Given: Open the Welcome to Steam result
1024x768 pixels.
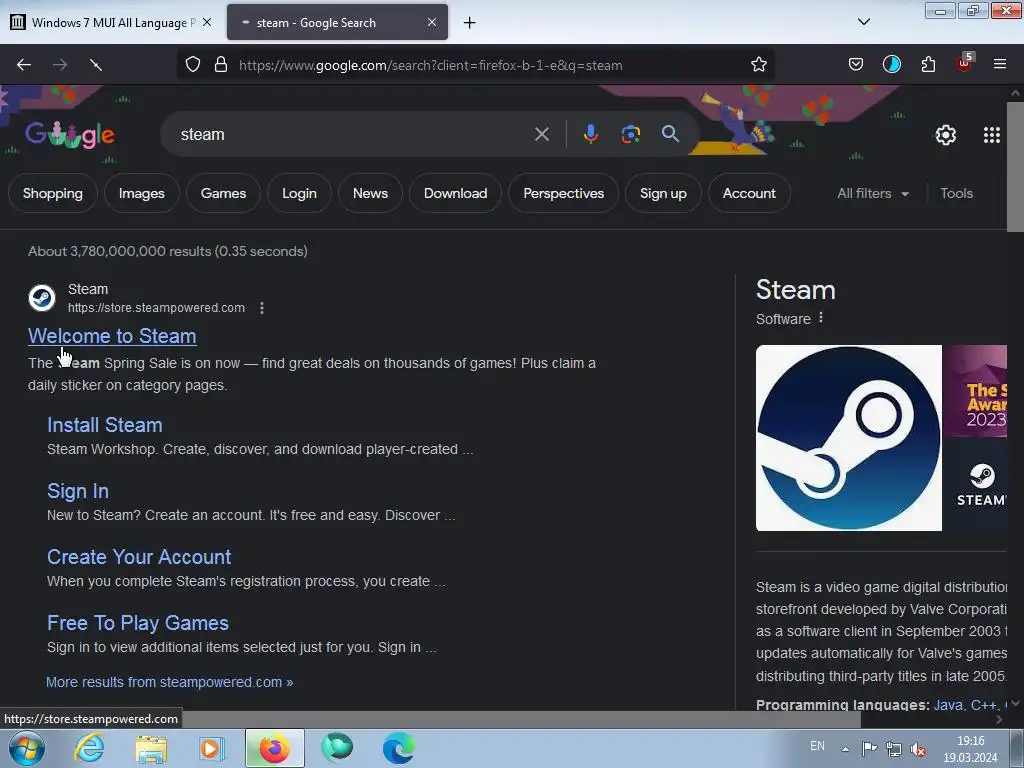Looking at the screenshot, I should tap(112, 336).
